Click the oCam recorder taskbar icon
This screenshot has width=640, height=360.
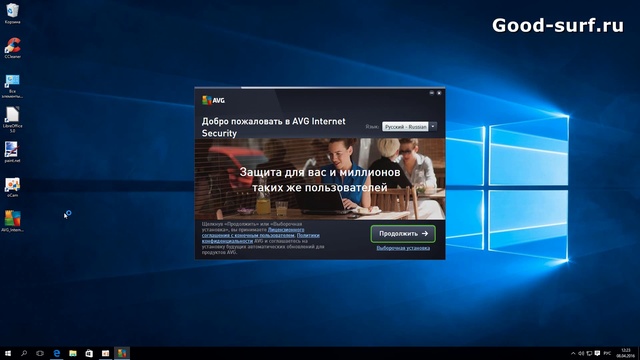(x=105, y=353)
